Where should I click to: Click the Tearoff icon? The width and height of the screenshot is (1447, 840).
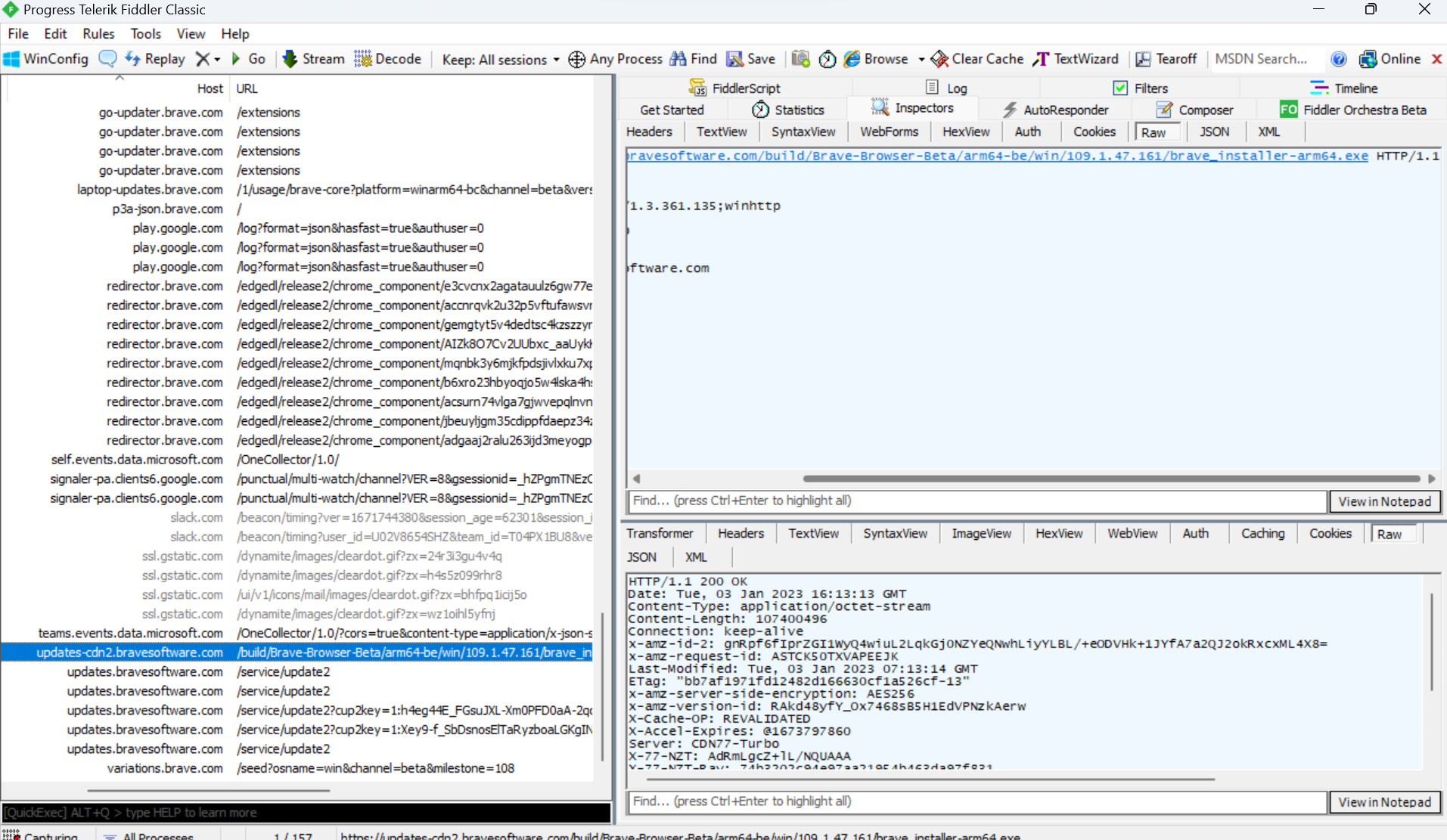click(x=1166, y=58)
